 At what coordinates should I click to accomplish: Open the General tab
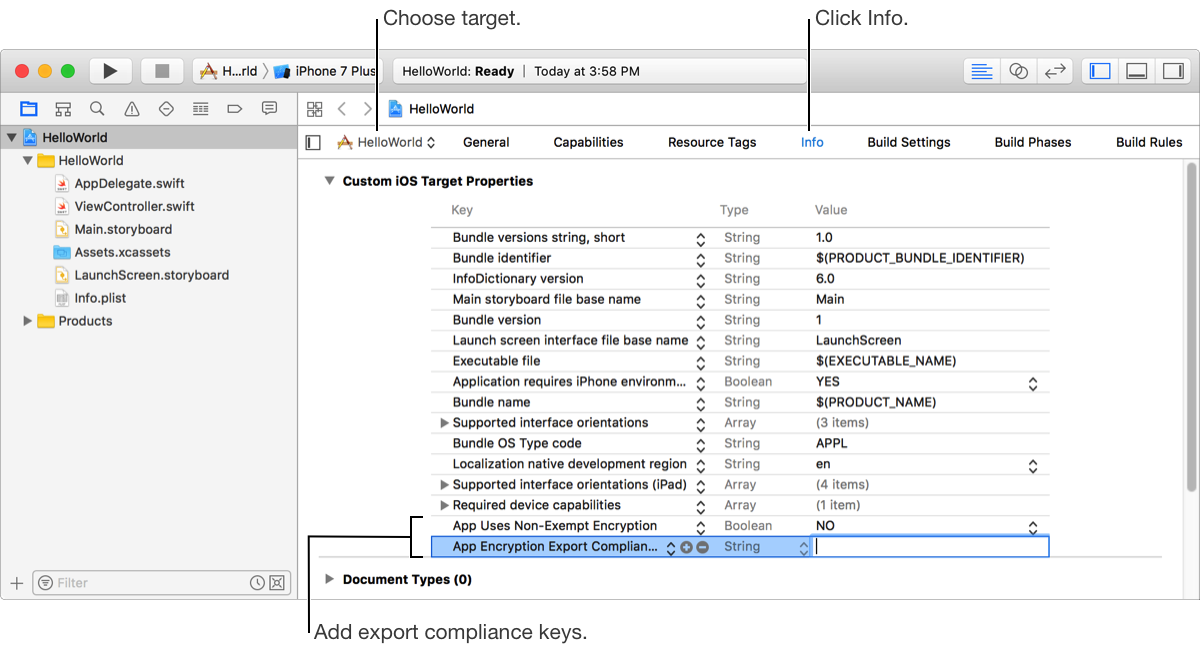coord(486,142)
